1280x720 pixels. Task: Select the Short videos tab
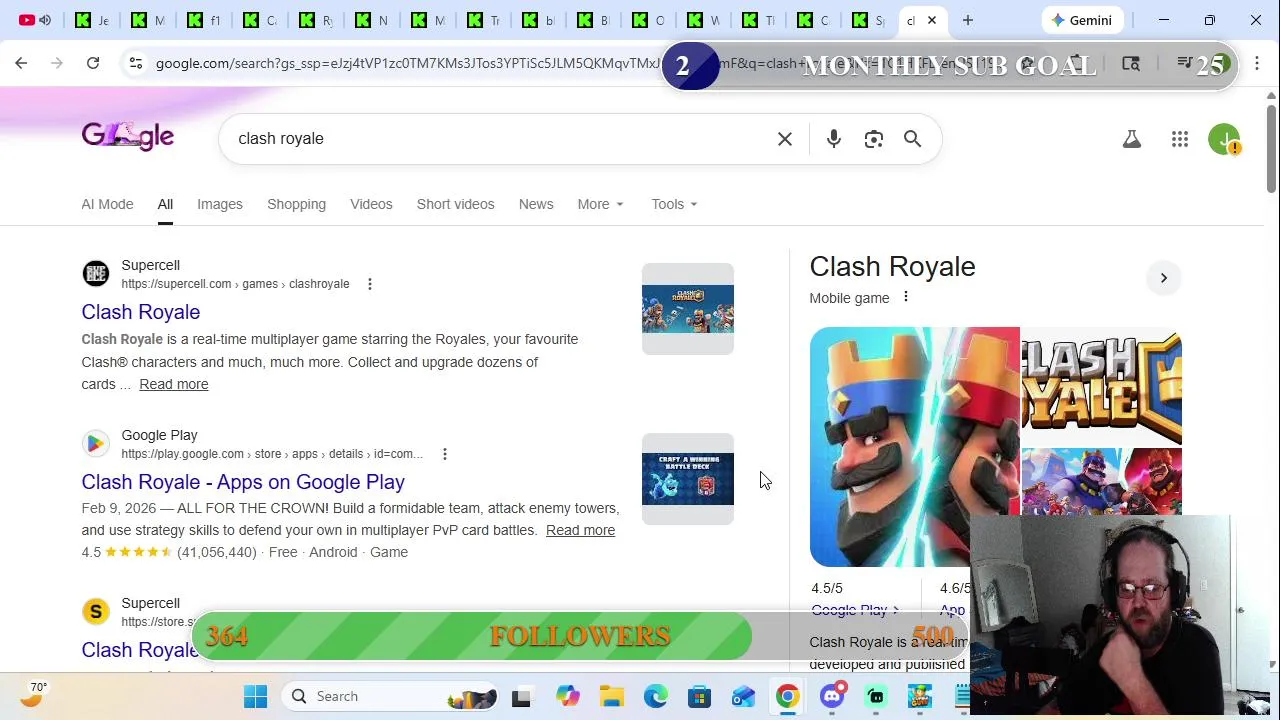455,204
